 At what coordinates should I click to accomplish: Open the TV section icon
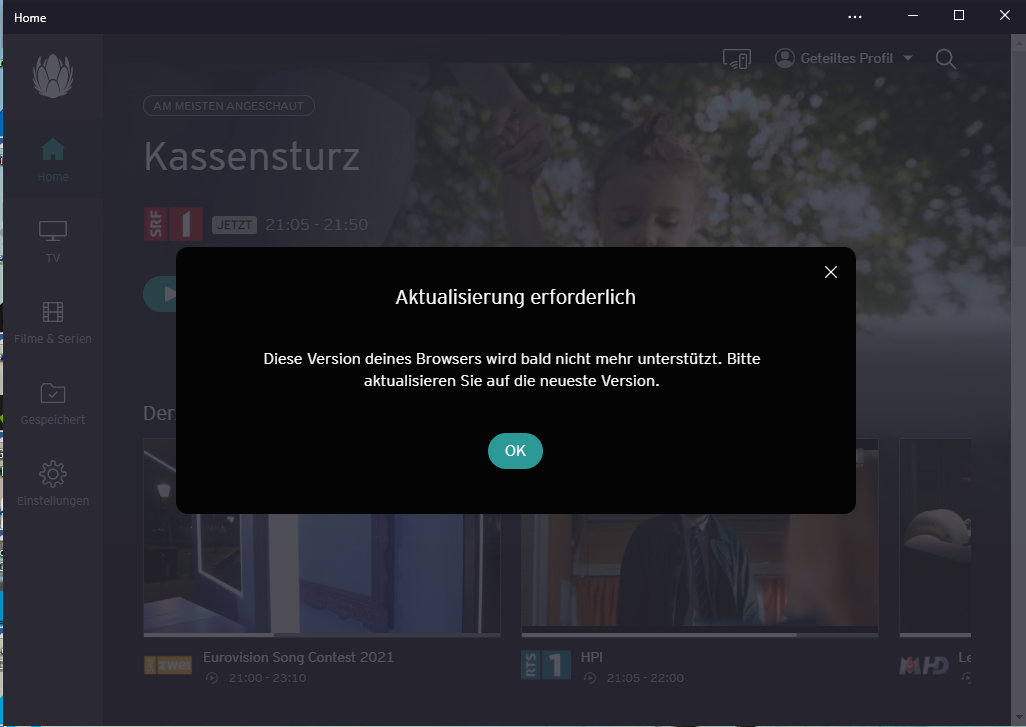point(53,231)
